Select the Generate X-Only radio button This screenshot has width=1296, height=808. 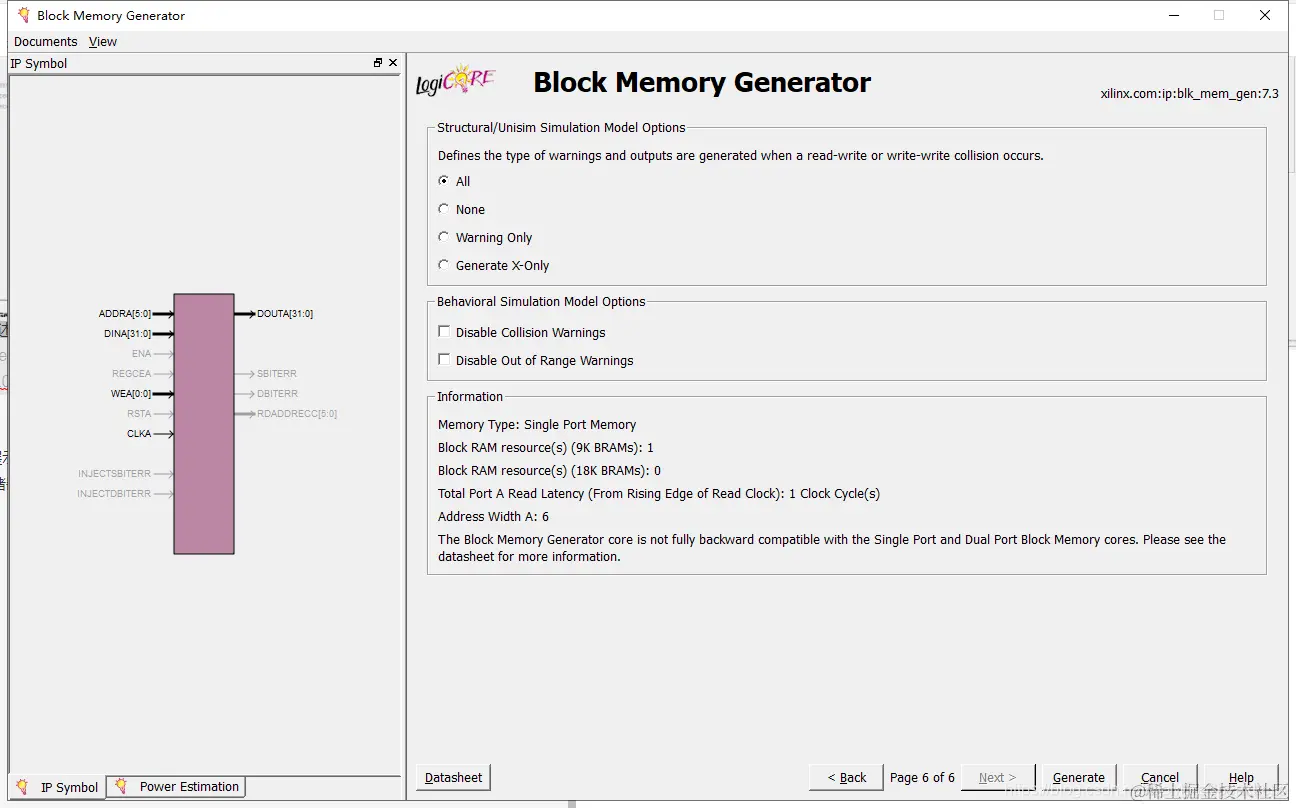point(444,265)
